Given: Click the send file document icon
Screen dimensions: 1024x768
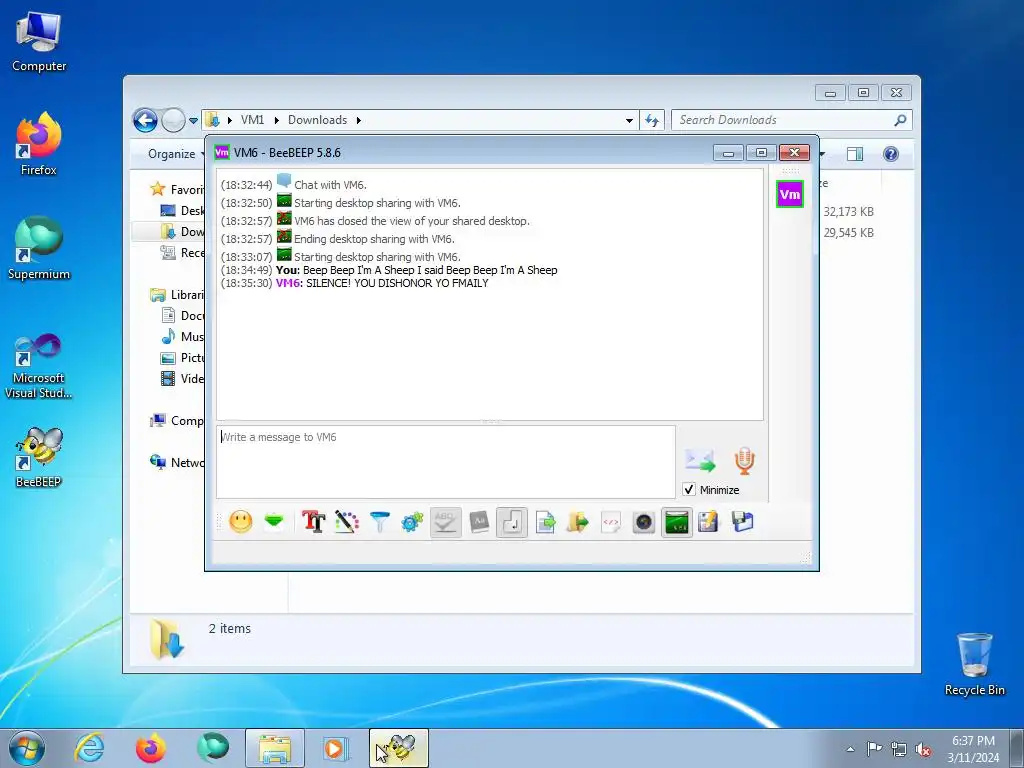Looking at the screenshot, I should 545,522.
